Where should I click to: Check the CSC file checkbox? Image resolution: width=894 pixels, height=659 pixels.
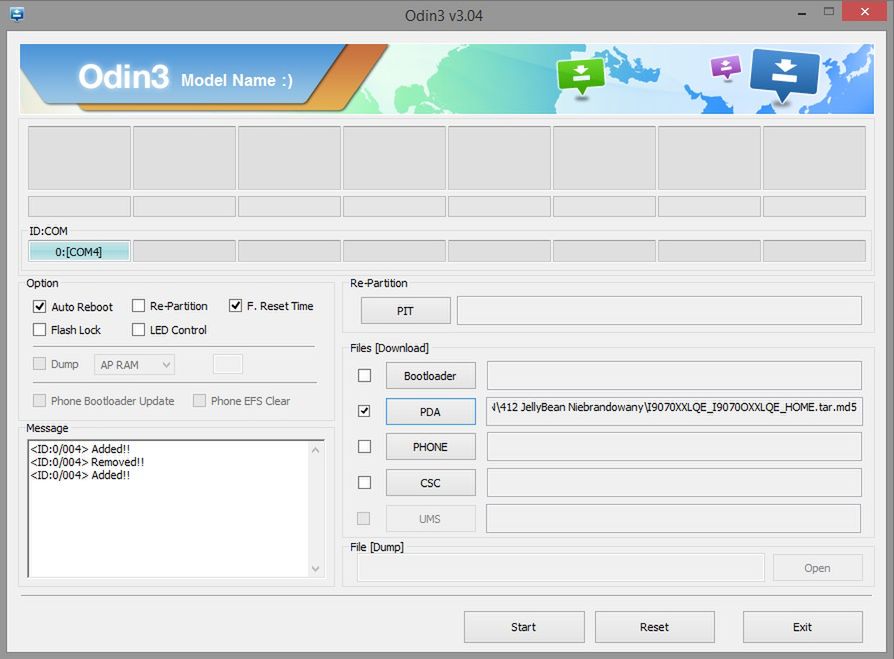(364, 483)
